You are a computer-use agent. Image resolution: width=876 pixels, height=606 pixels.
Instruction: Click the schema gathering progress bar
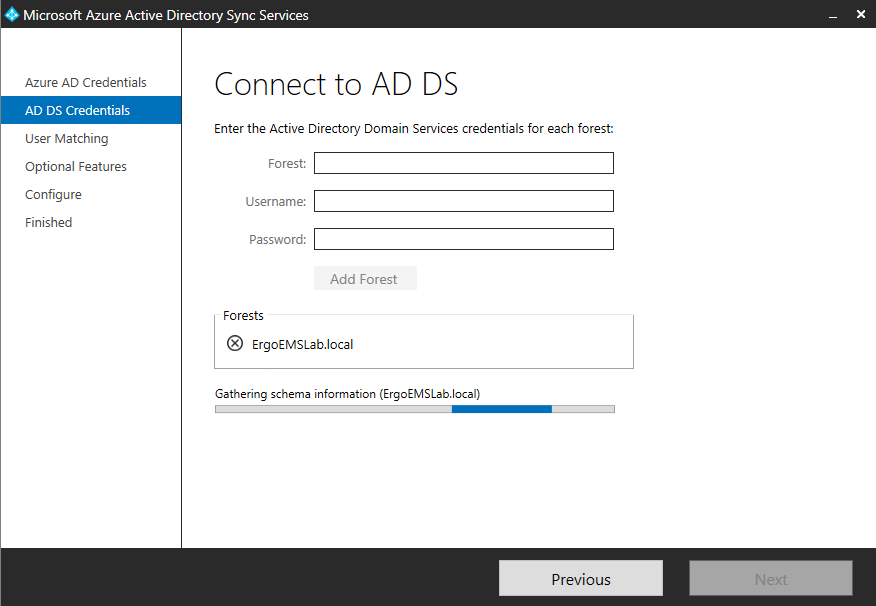(x=414, y=408)
